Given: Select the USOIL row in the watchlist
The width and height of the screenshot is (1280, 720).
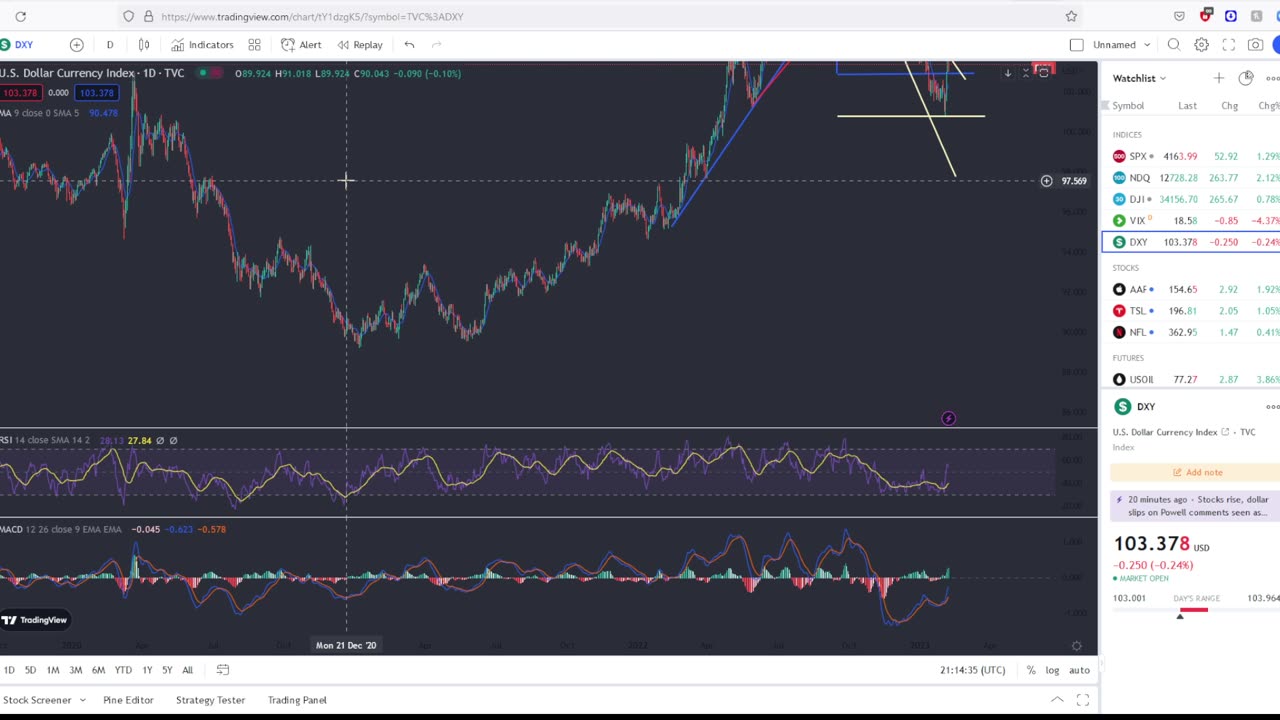Looking at the screenshot, I should coord(1191,380).
